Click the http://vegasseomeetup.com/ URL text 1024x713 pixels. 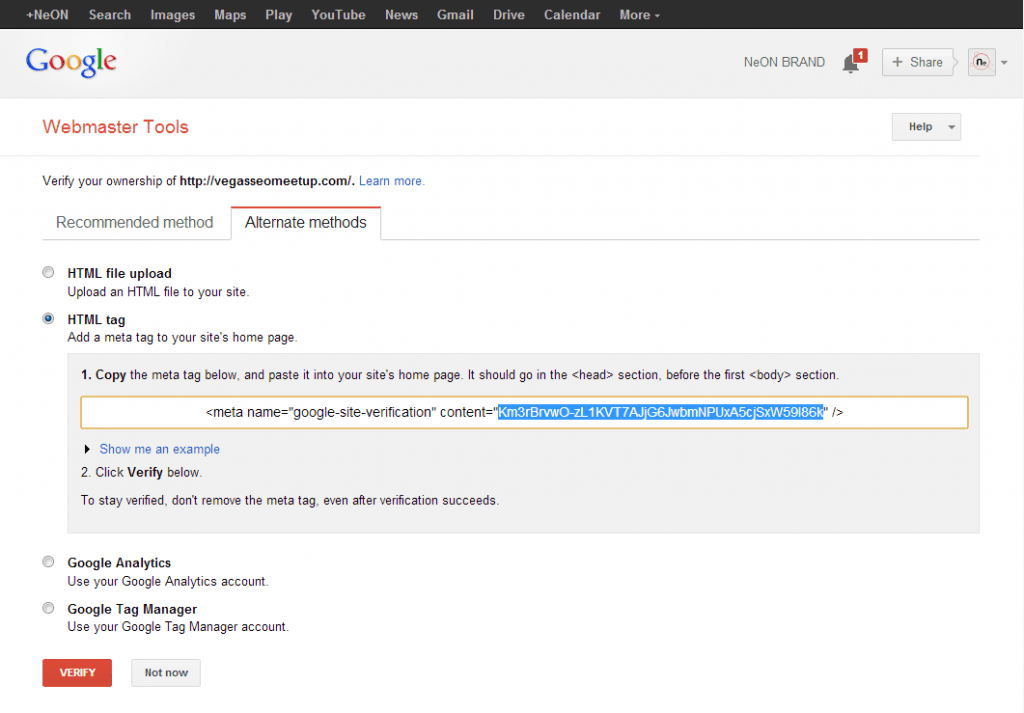tap(266, 181)
